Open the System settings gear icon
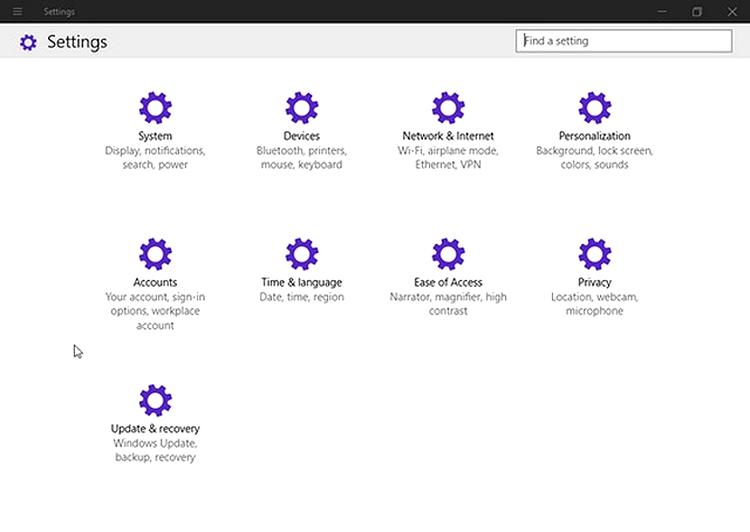The height and width of the screenshot is (532, 750). (x=155, y=108)
